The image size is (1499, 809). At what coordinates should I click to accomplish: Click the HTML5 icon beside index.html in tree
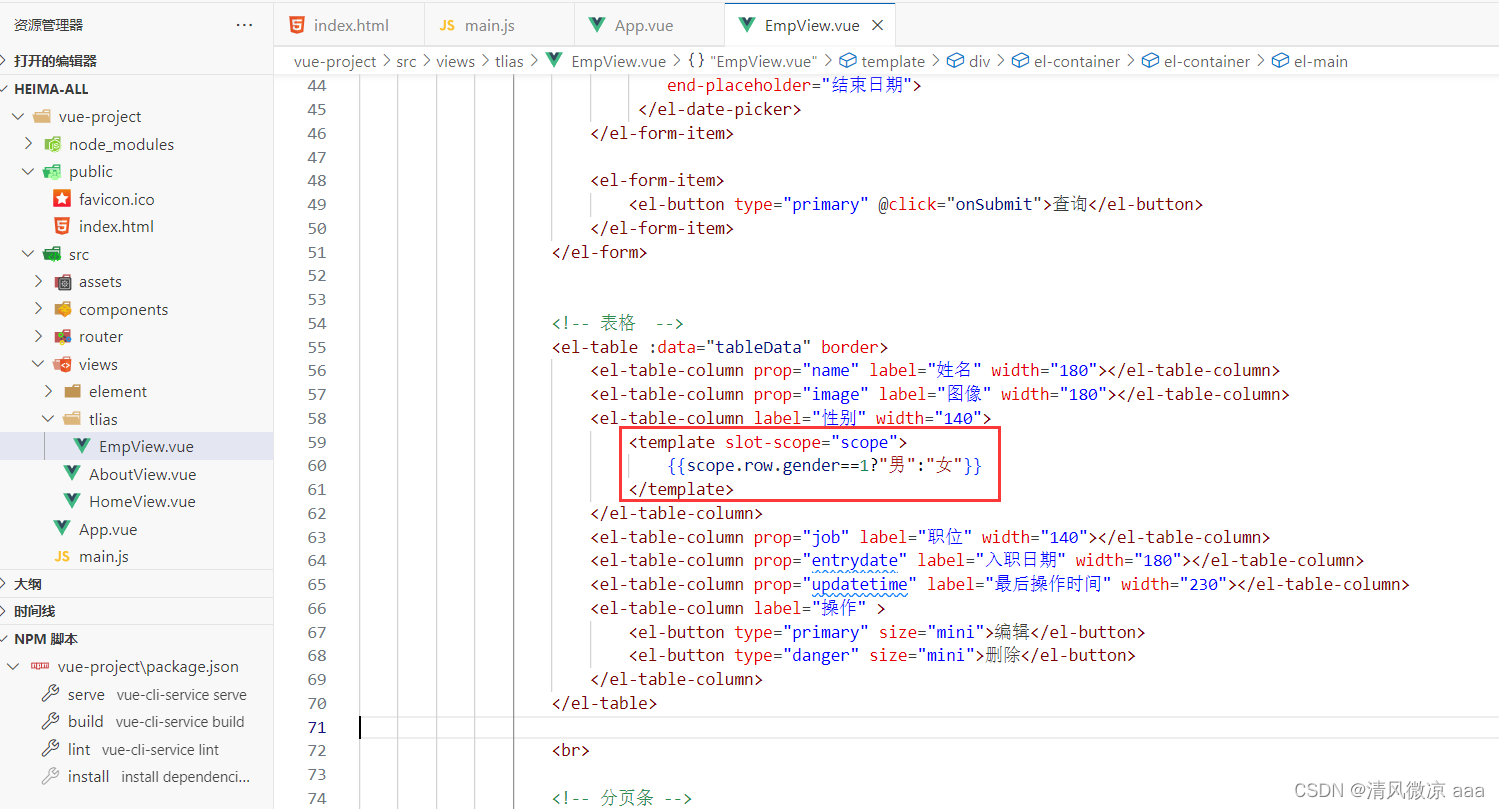point(62,226)
